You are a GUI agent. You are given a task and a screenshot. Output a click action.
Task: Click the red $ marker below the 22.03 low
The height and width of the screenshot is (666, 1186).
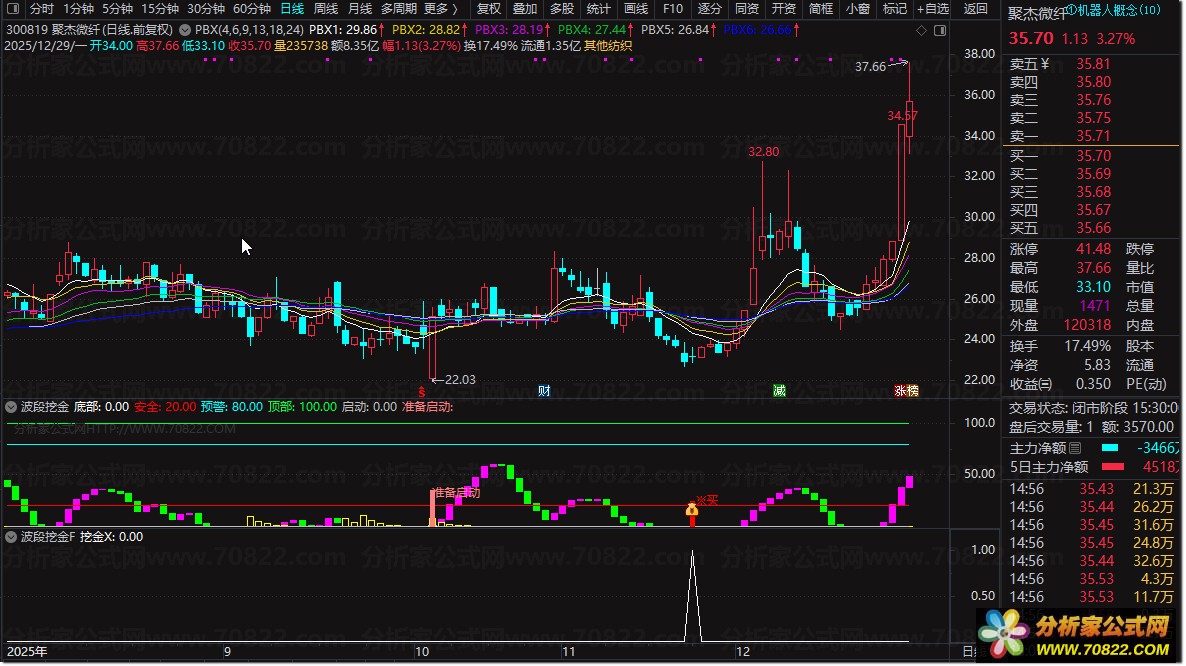coord(422,390)
